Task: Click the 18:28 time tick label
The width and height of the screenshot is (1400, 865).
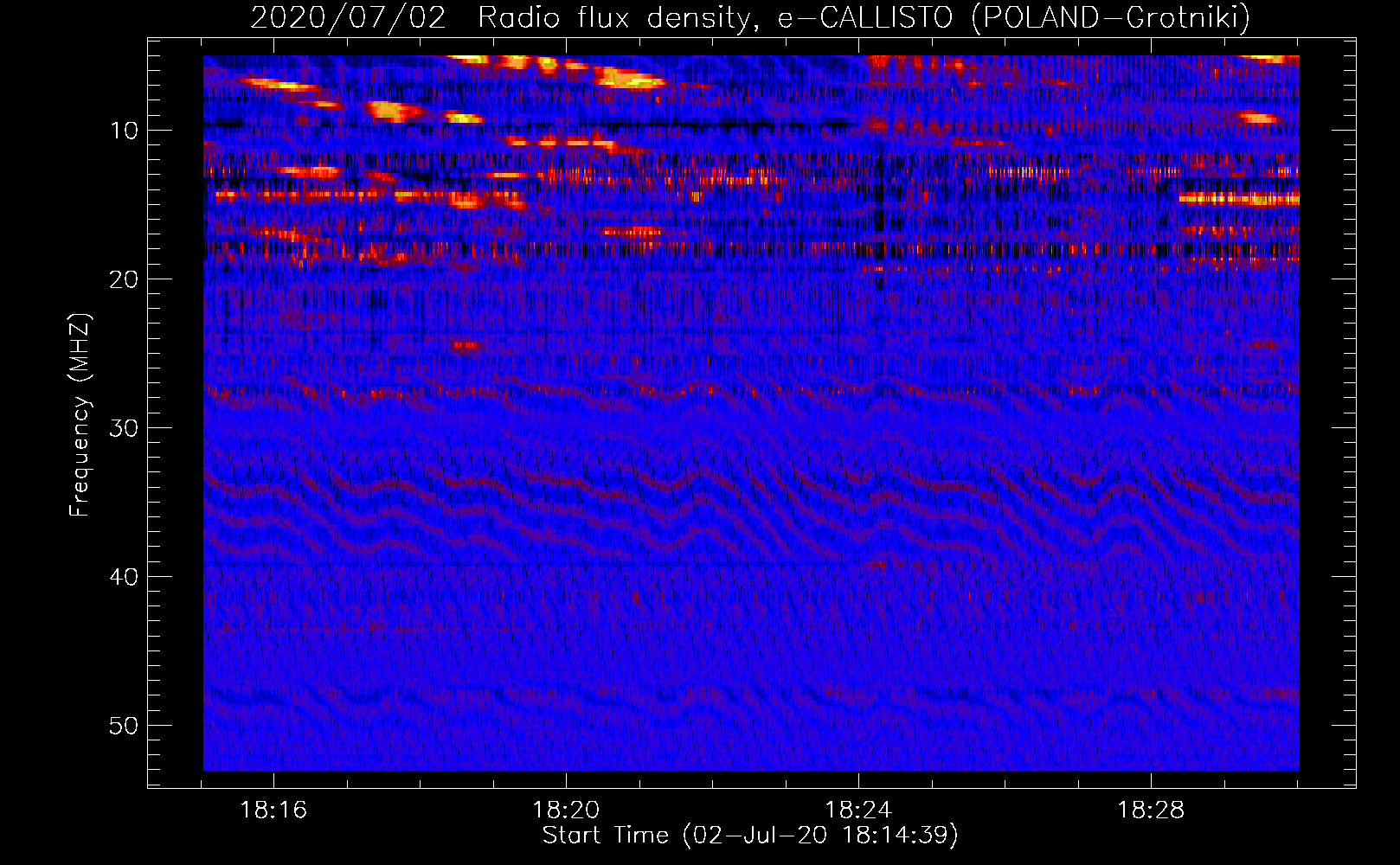Action: 1151,811
